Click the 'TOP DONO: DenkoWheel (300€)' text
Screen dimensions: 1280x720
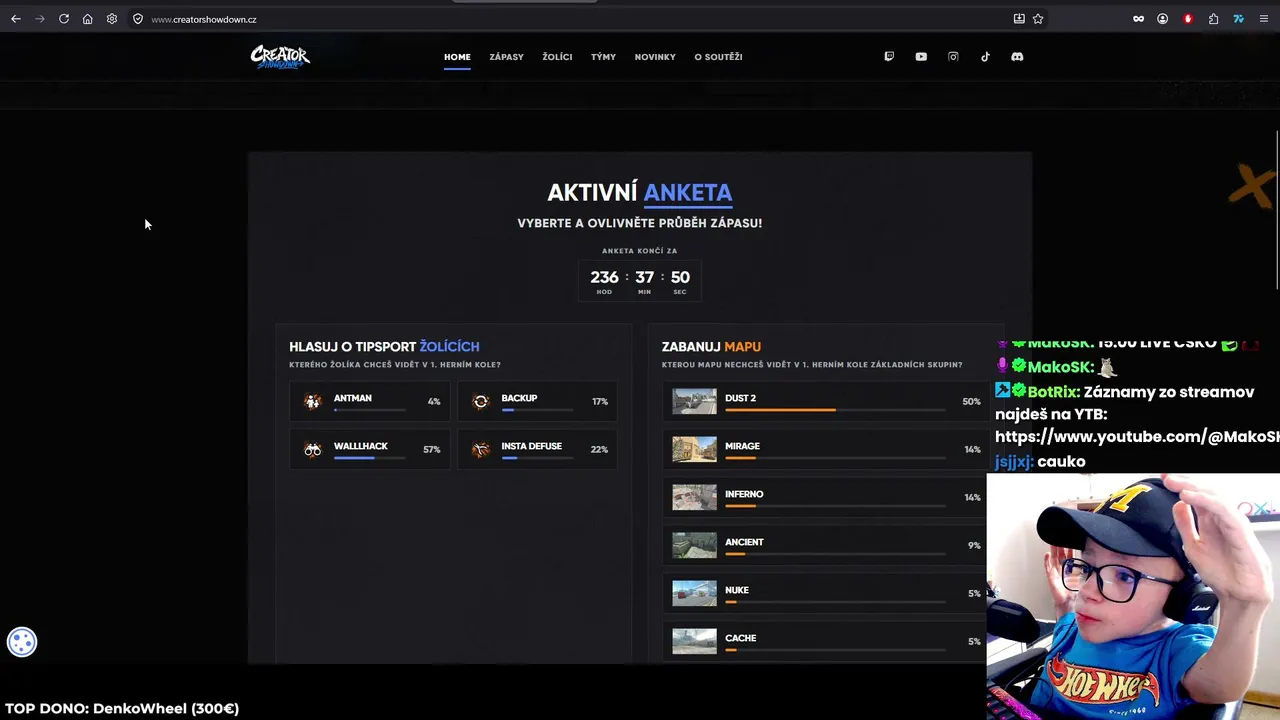coord(122,708)
